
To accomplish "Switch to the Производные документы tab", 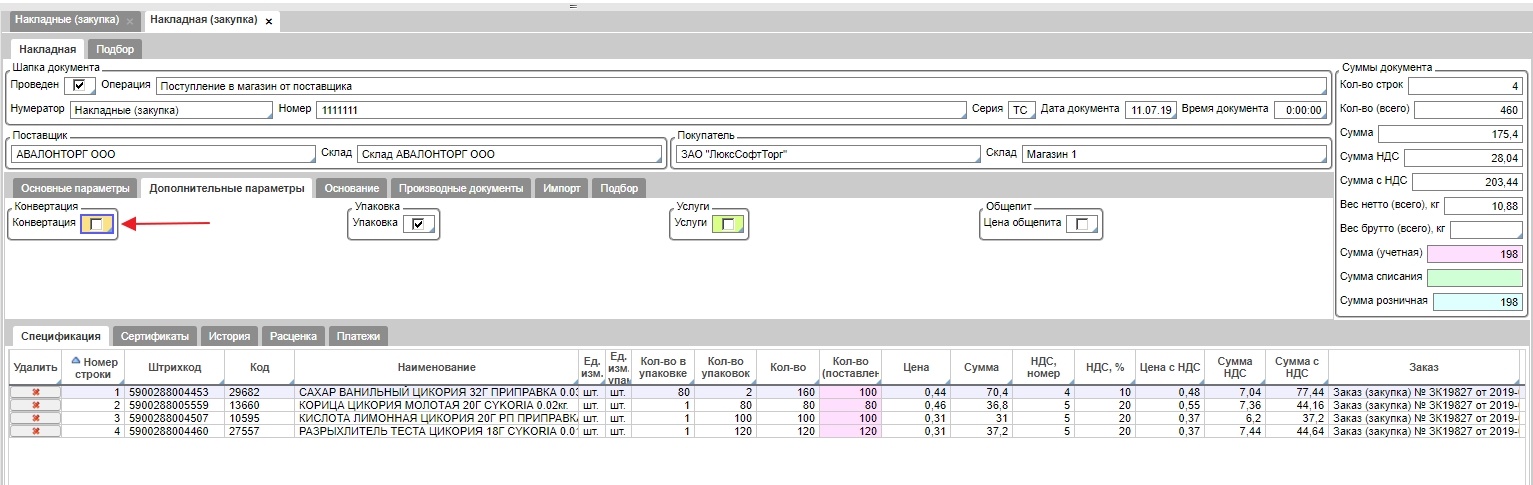I will [461, 188].
